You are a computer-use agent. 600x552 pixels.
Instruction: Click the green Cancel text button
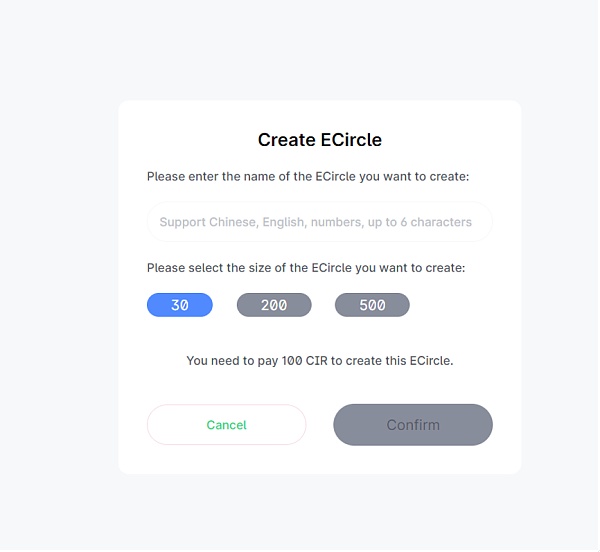click(227, 426)
